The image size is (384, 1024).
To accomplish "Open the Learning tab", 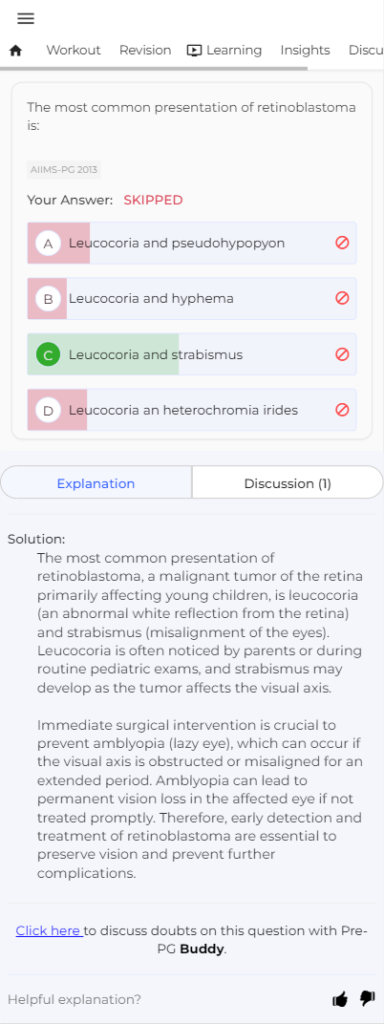I will 224,50.
